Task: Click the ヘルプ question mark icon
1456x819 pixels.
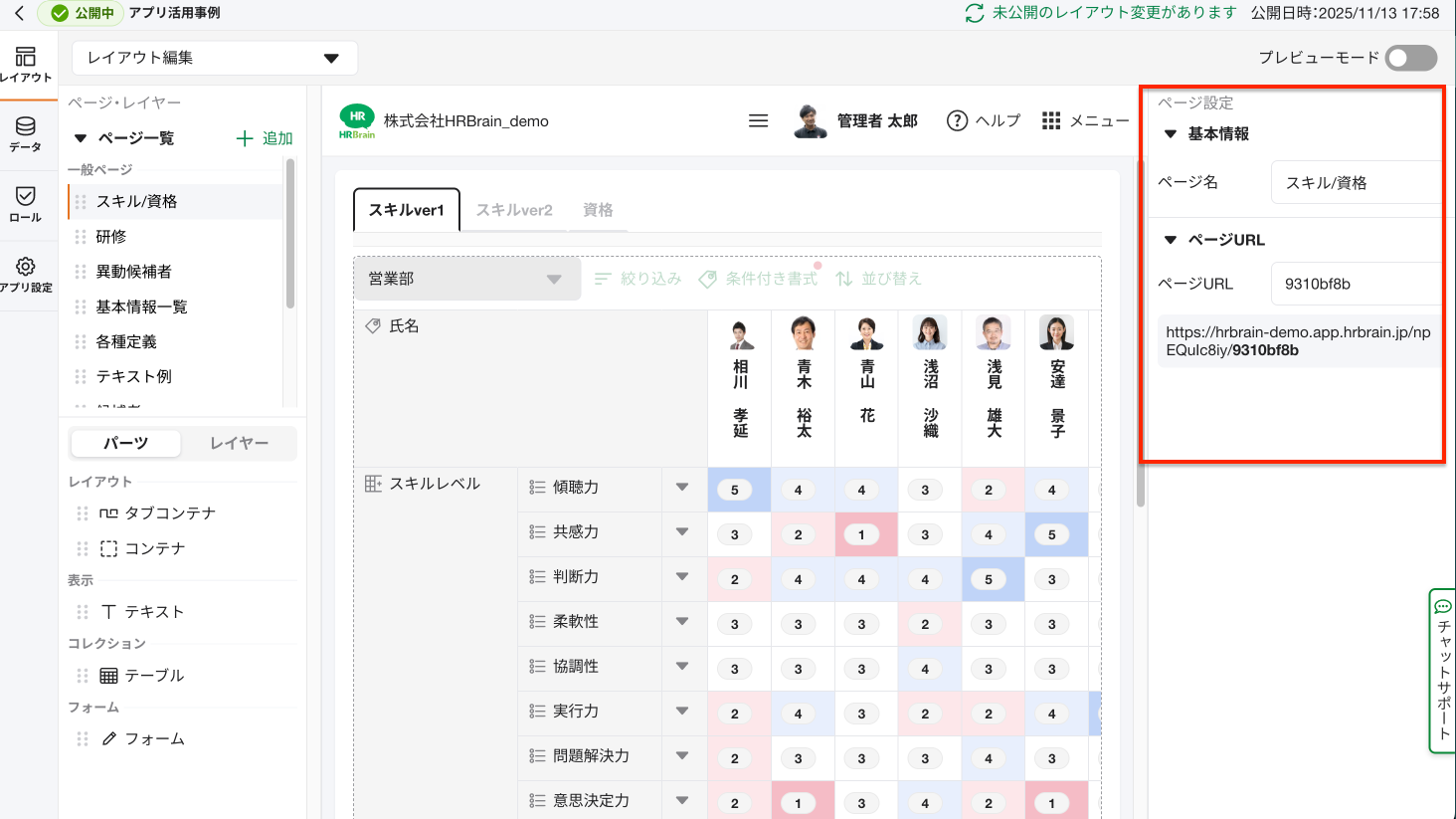Action: click(x=957, y=120)
